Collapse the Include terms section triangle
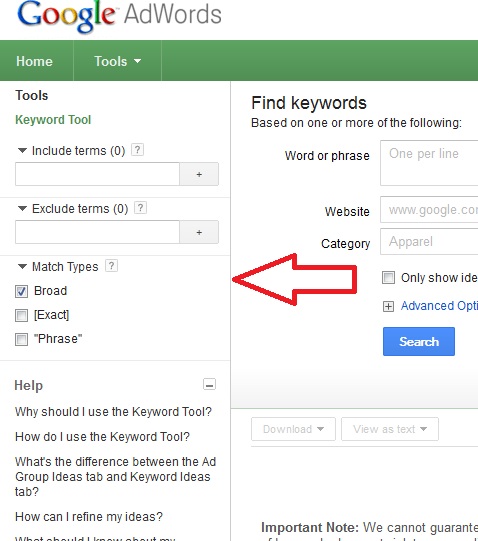The image size is (478, 541). [22, 151]
